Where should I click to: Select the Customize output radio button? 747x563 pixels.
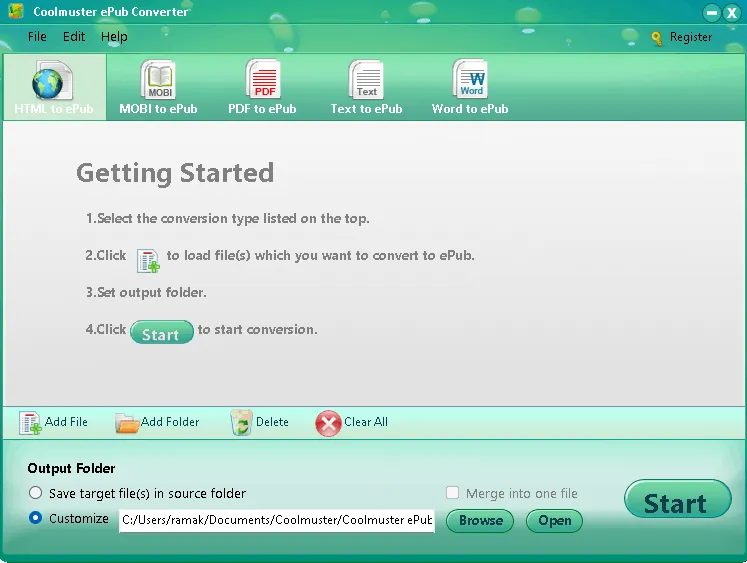36,519
